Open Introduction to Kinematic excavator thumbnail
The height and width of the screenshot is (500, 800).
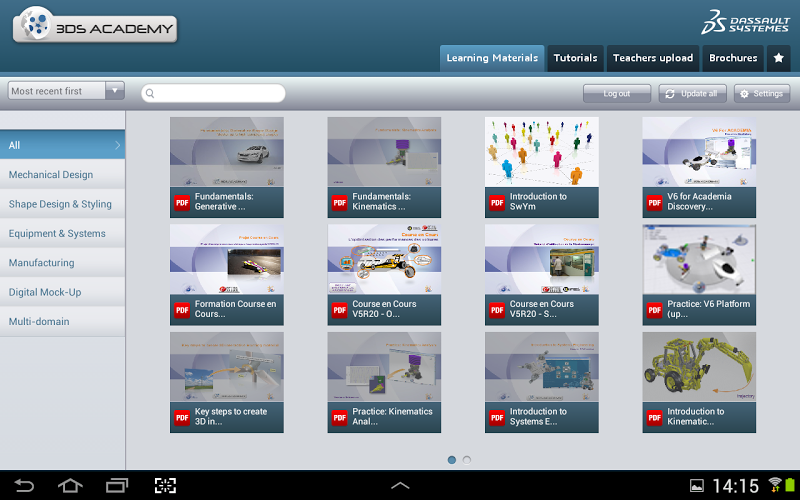pos(699,367)
